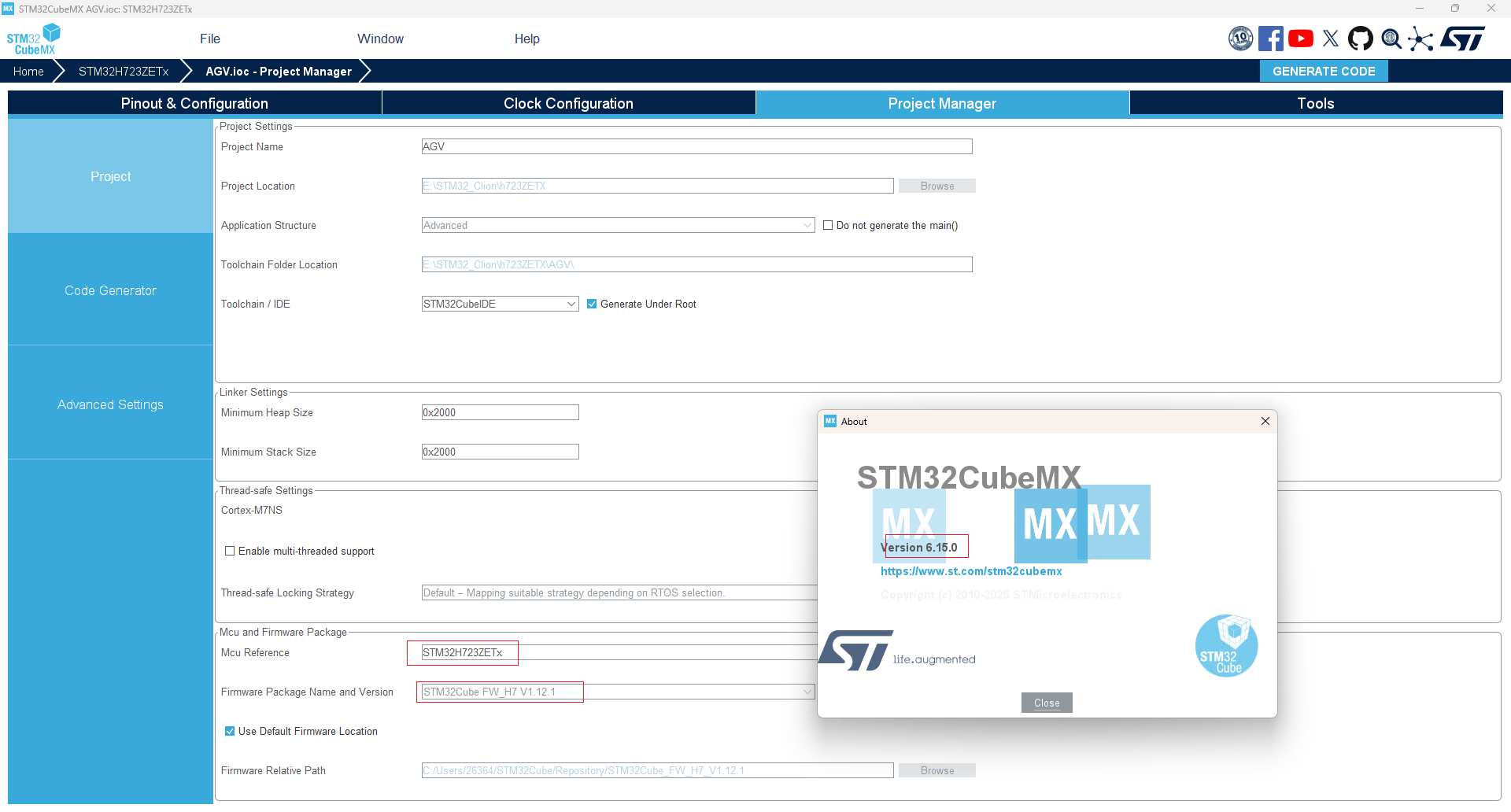Open the Window menu
The width and height of the screenshot is (1511, 812).
pos(380,39)
